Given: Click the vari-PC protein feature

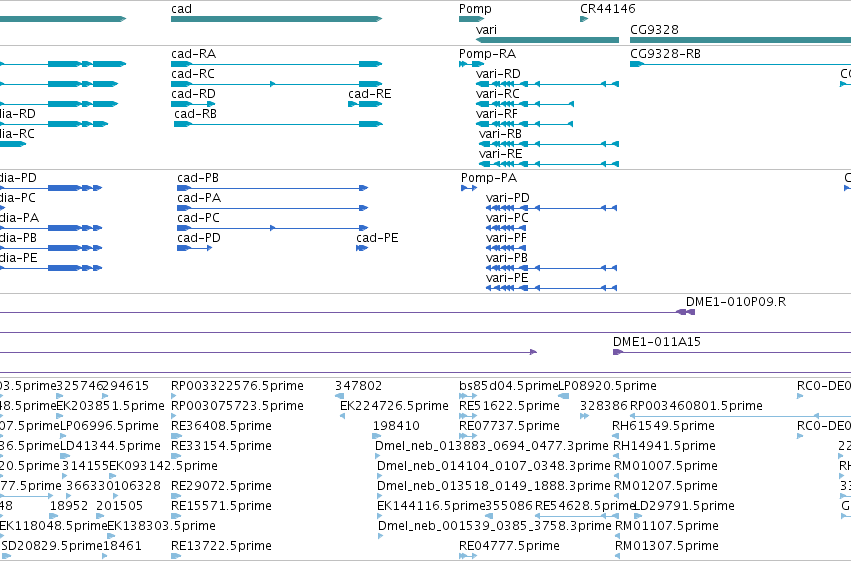Looking at the screenshot, I should (x=506, y=228).
